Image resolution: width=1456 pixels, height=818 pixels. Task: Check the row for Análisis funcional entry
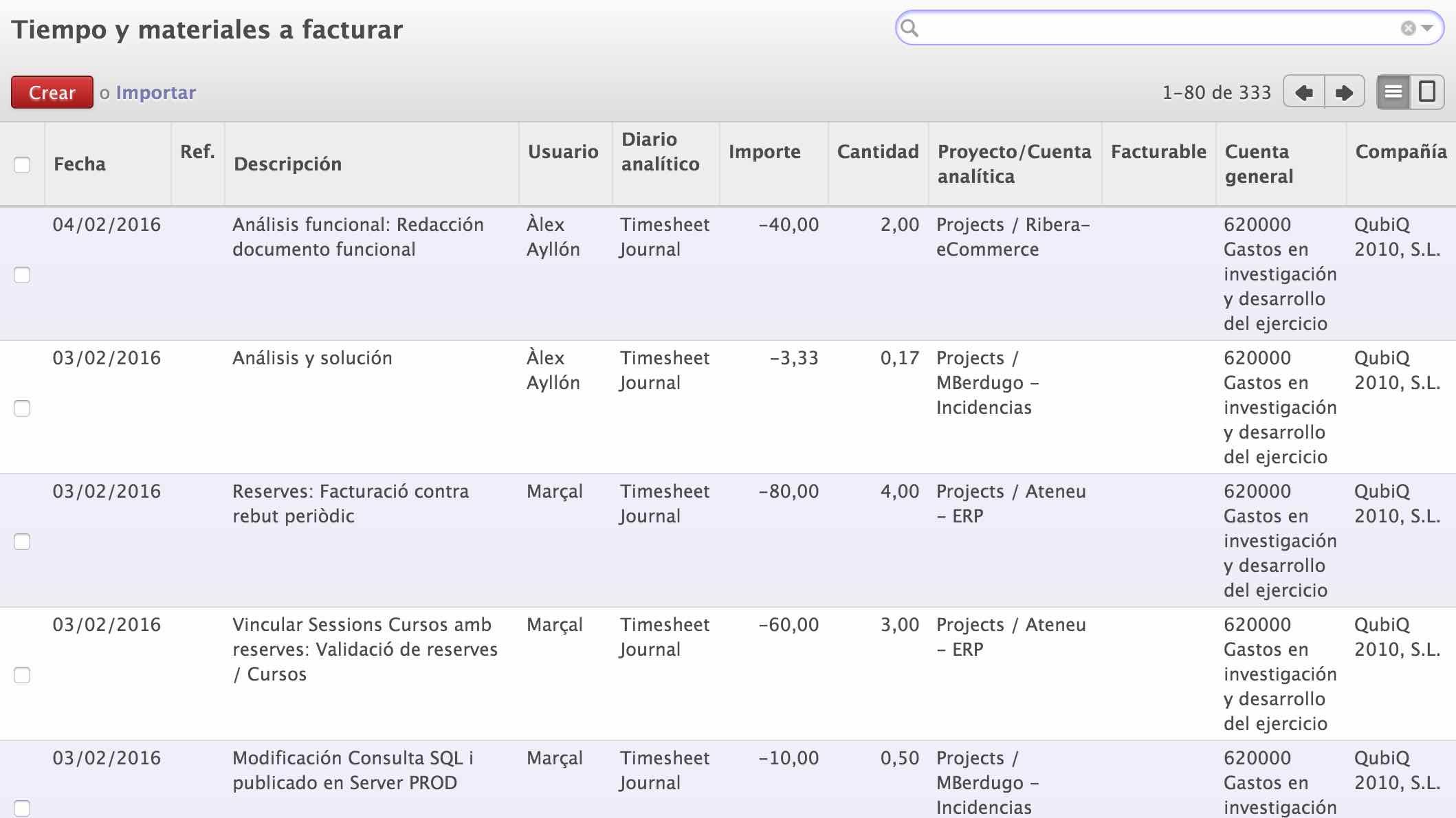[x=22, y=275]
